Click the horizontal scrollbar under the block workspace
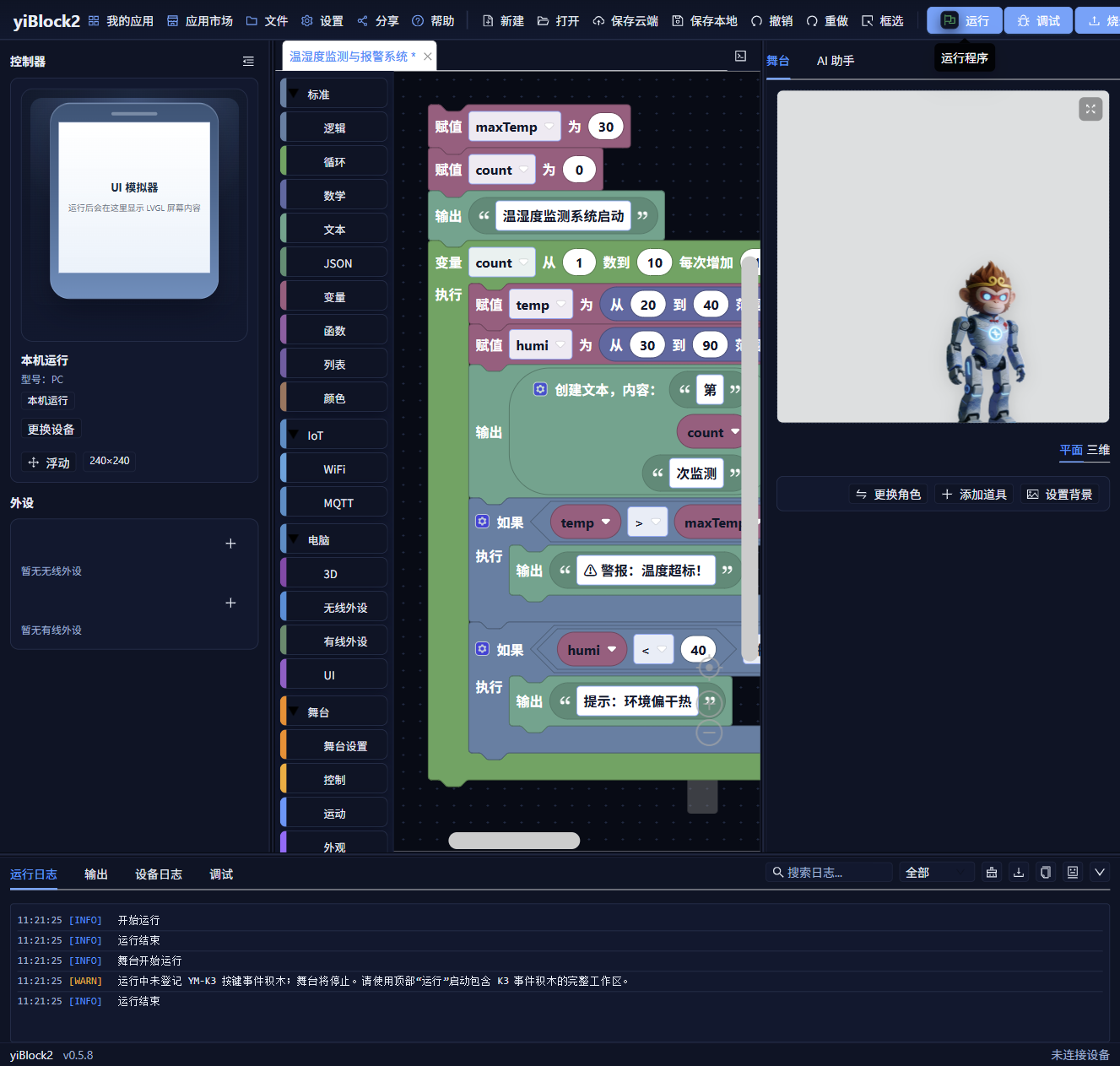This screenshot has width=1120, height=1066. point(514,841)
